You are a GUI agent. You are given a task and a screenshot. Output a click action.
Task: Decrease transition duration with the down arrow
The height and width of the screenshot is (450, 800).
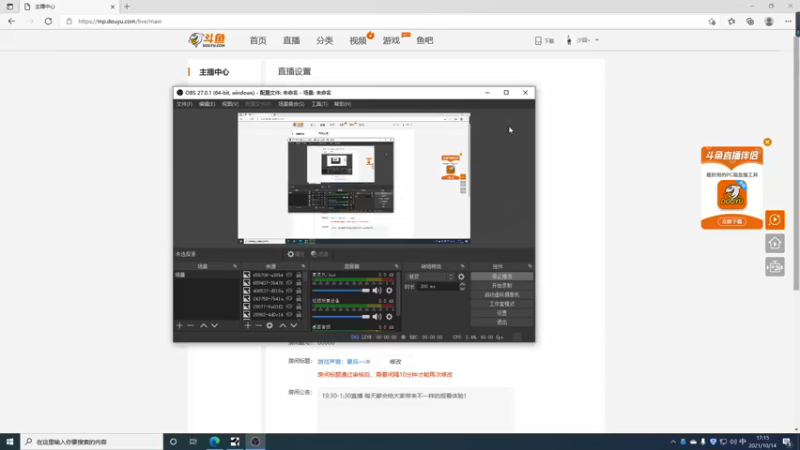pos(462,289)
